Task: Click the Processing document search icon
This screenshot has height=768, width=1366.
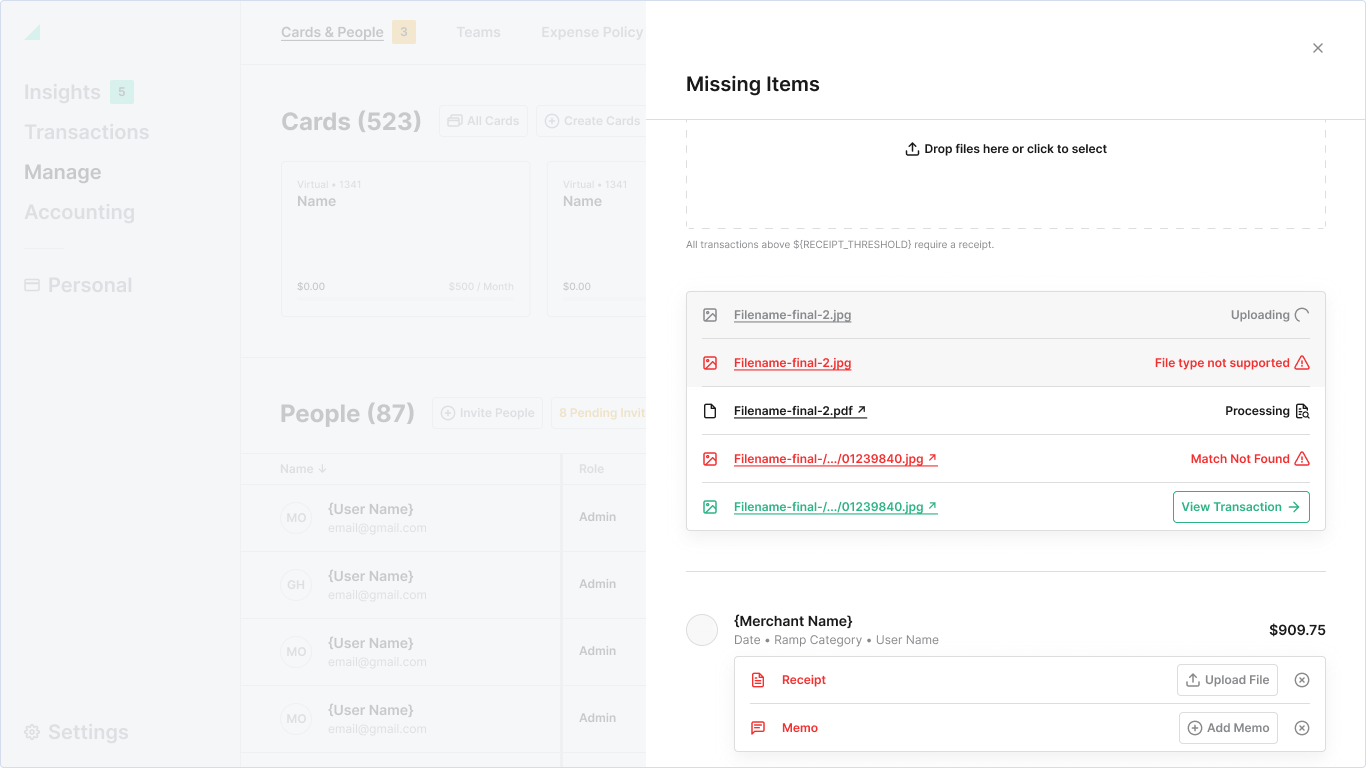Action: (1302, 411)
